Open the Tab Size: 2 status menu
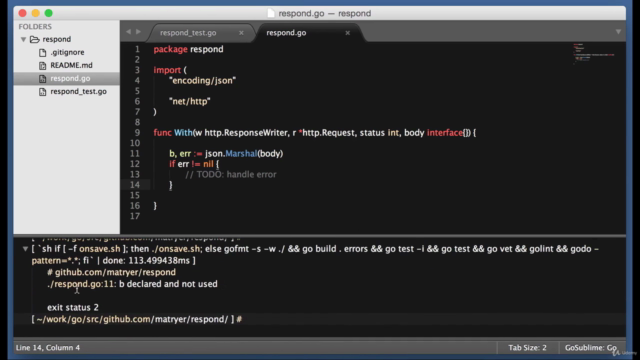Viewport: 640px width, 360px height. tap(527, 348)
